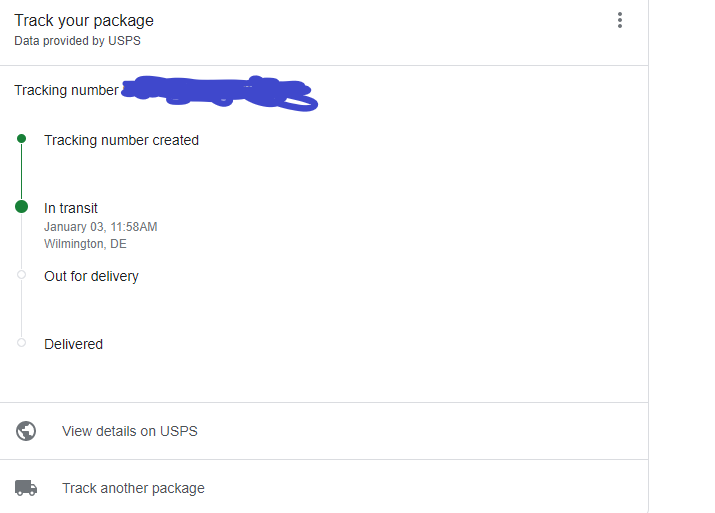Click the green progress line segment
715x513 pixels.
point(21,171)
